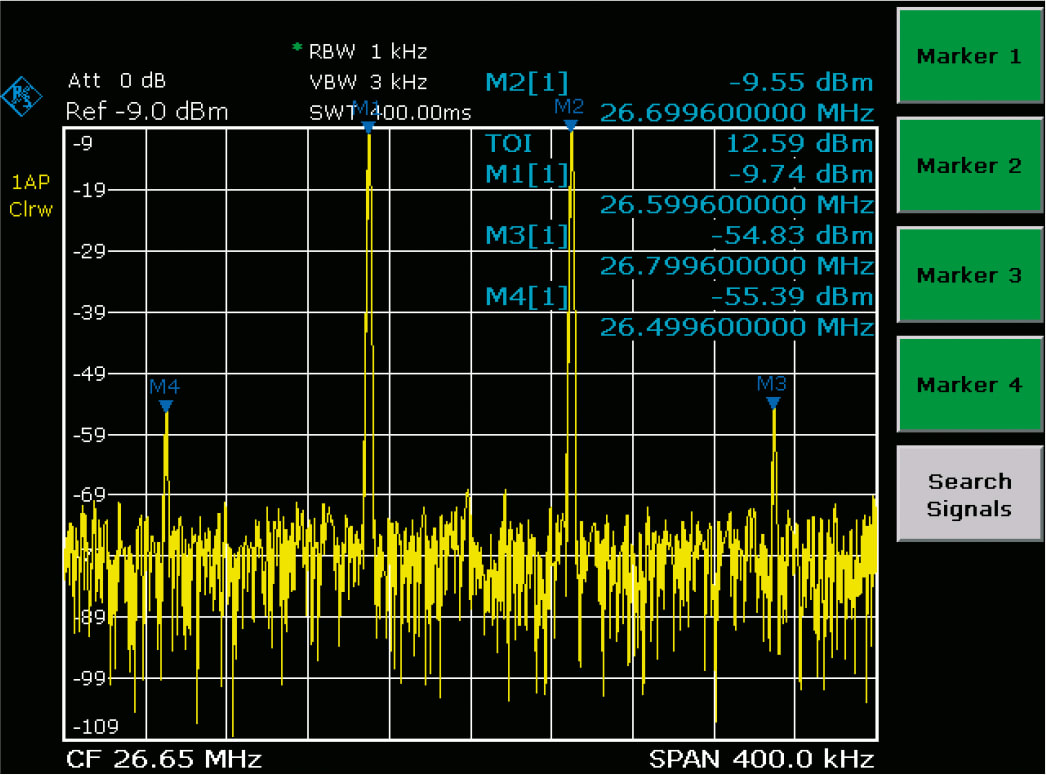Screen dimensions: 1046x775
Task: Click the green asterisk next to RBW
Action: 296,48
